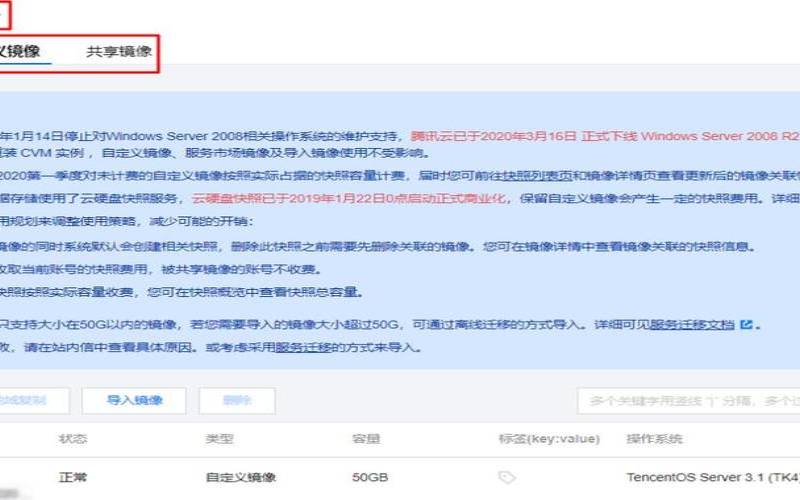Click the 正常 status cell

pyautogui.click(x=73, y=478)
